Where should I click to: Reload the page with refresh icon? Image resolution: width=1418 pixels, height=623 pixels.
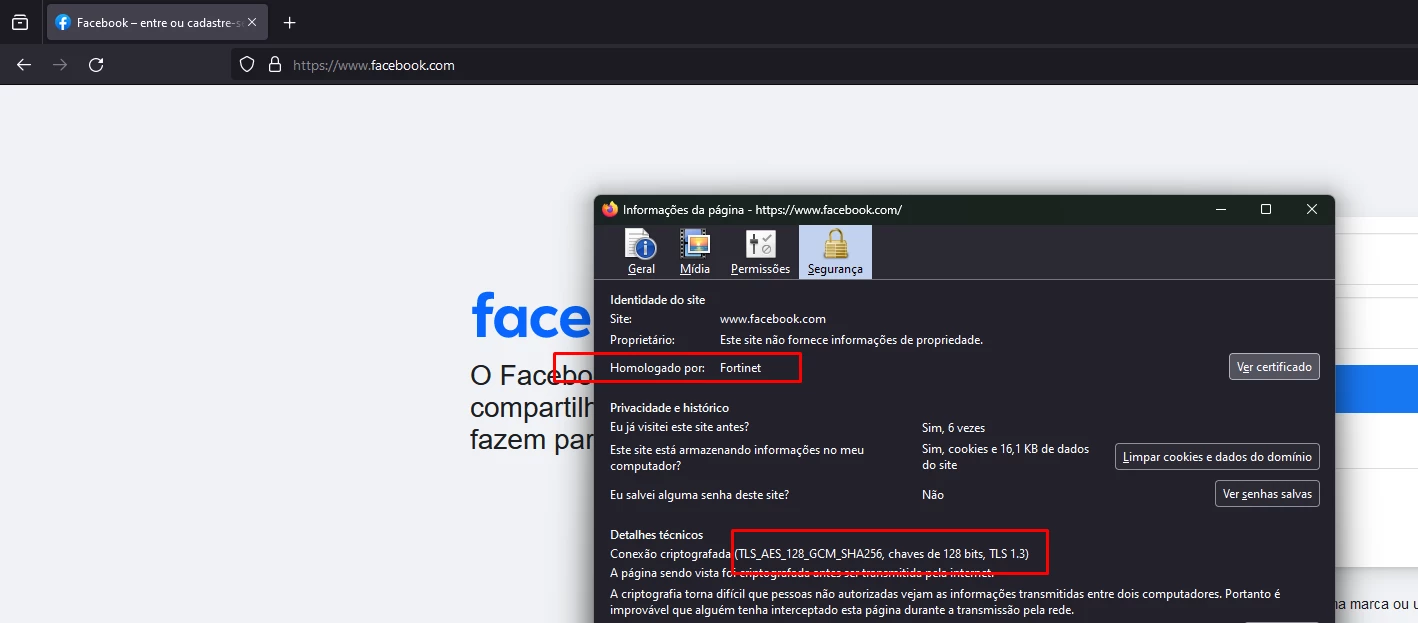point(96,65)
